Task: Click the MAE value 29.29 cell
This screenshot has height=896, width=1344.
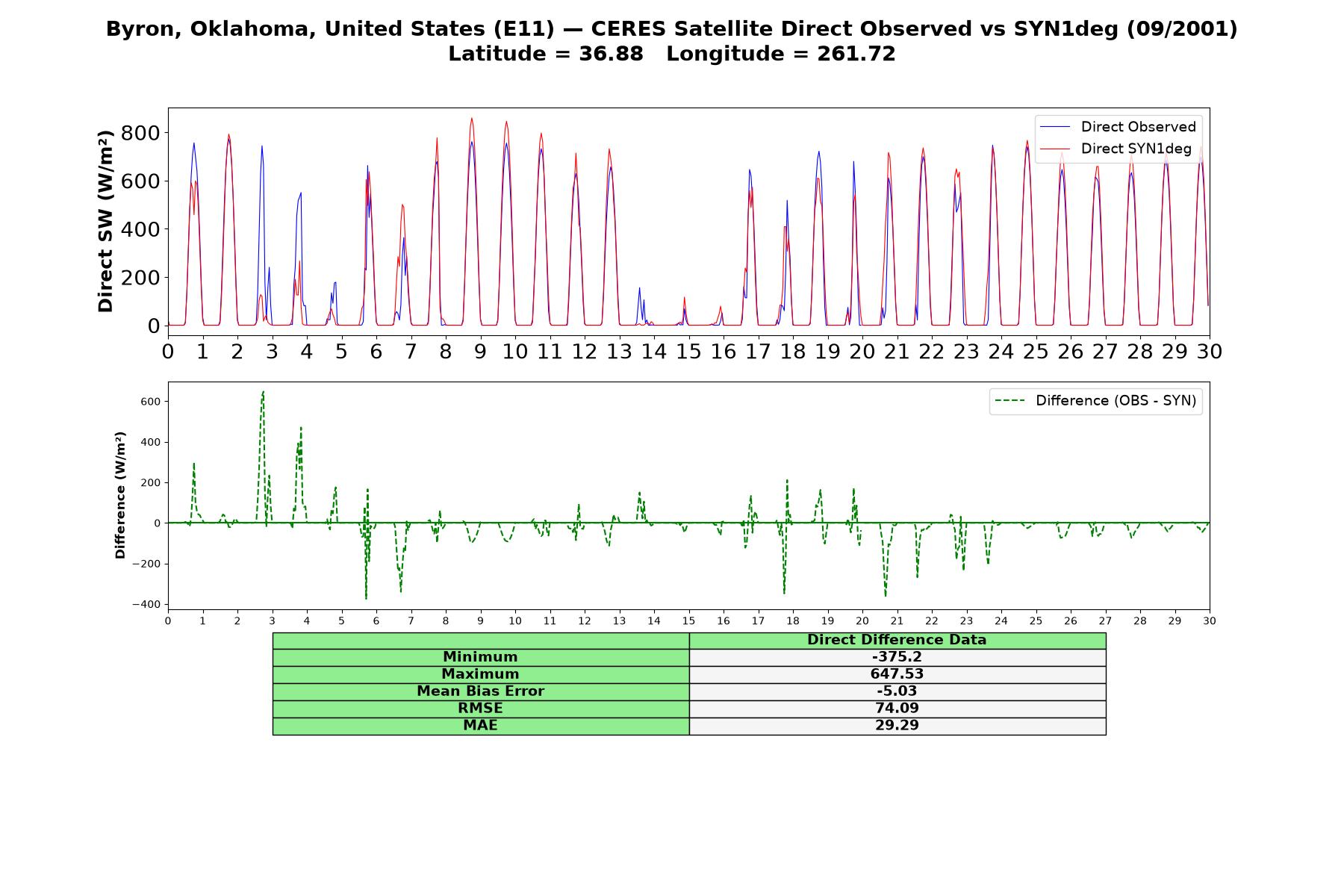Action: [897, 726]
